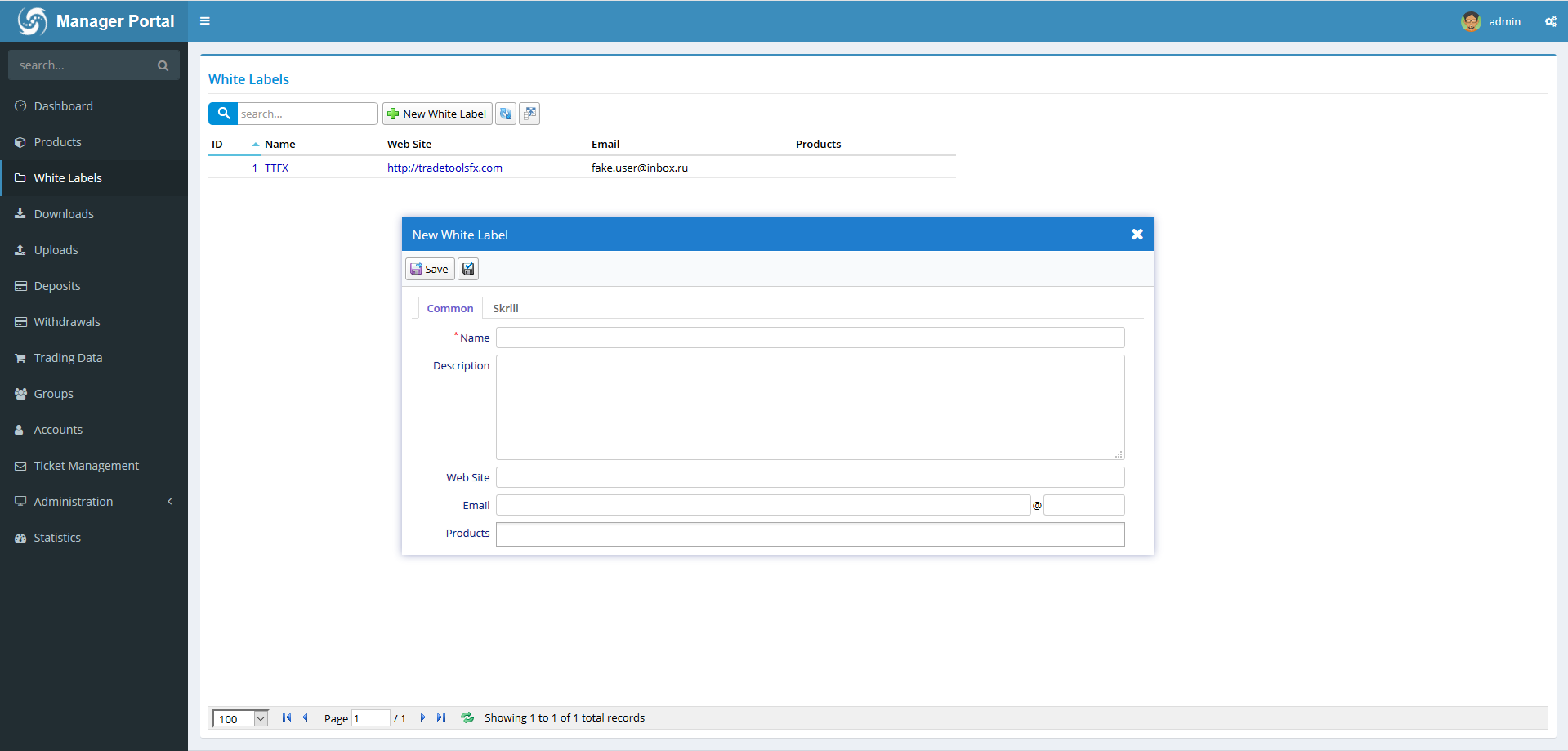Click the save-and-close disk icon
1568x751 pixels.
click(x=468, y=269)
